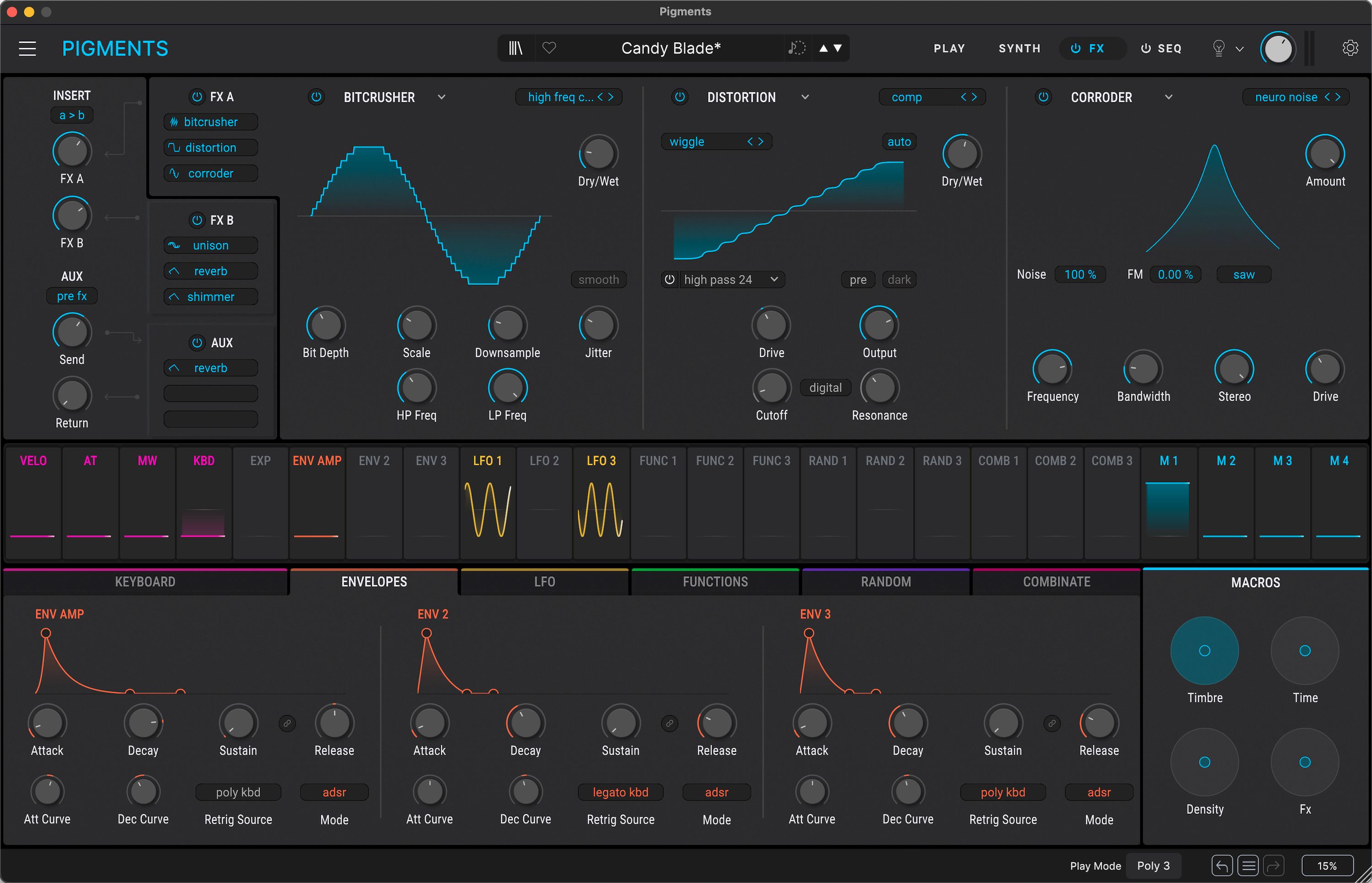The width and height of the screenshot is (1372, 883).
Task: Click the 15% zoom level button
Action: click(1327, 866)
